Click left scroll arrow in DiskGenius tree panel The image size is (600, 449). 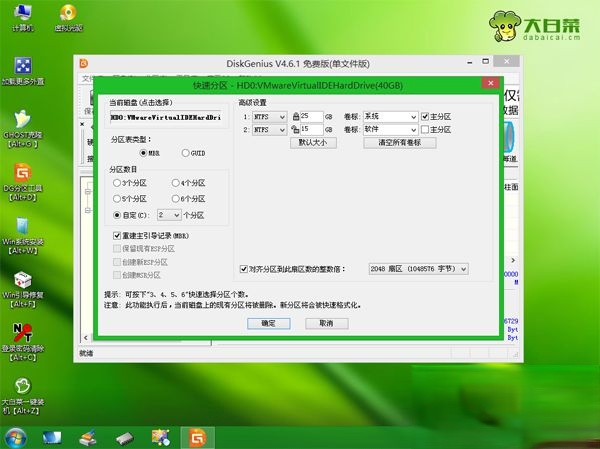[x=86, y=338]
